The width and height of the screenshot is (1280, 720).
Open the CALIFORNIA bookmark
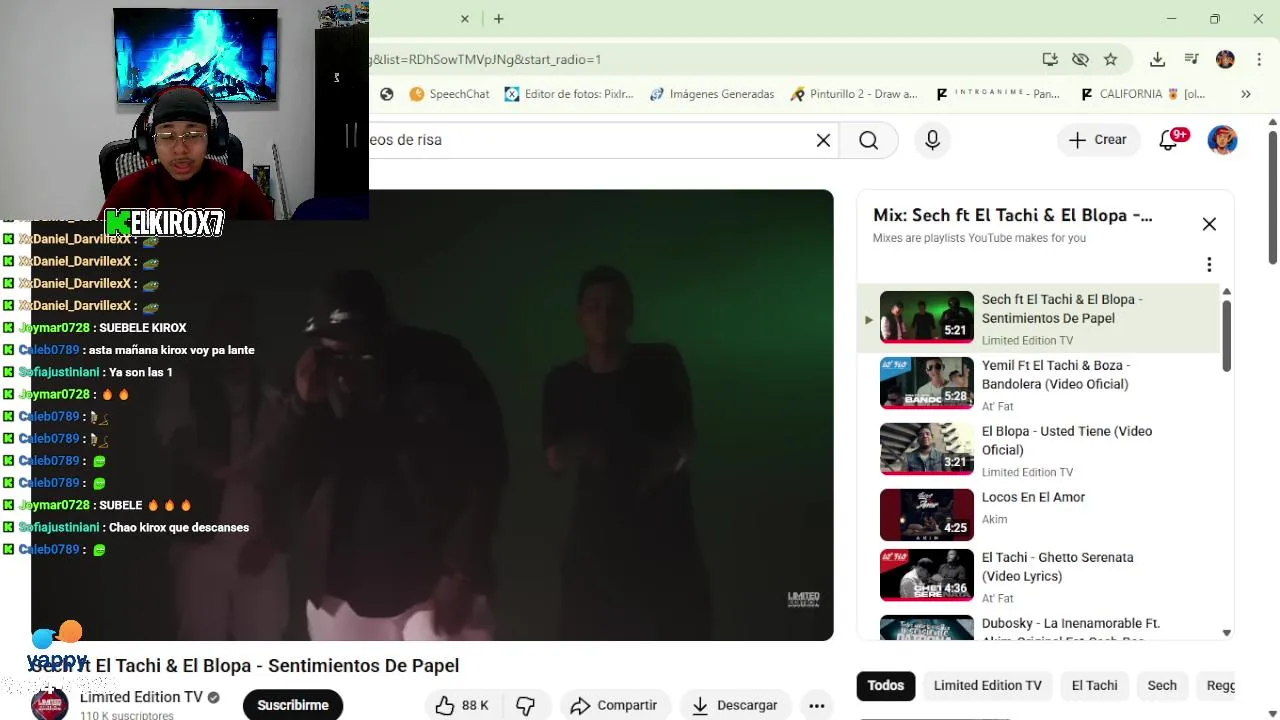[1142, 94]
